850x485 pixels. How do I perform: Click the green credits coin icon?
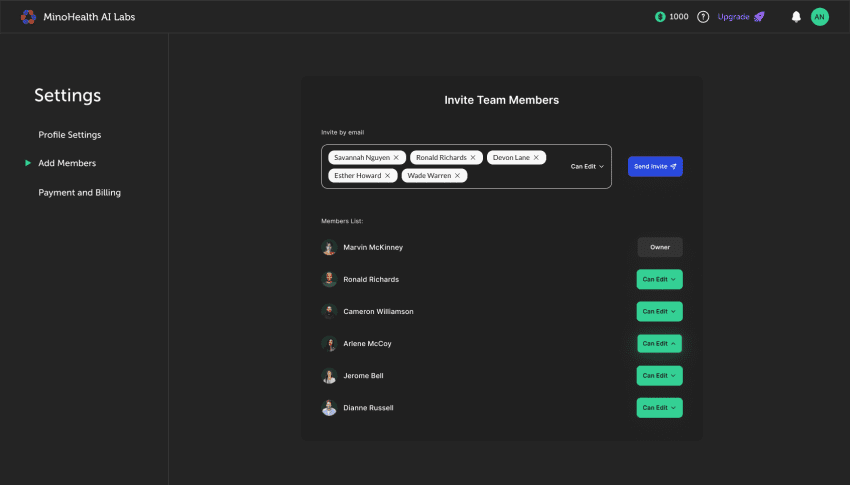click(x=660, y=17)
